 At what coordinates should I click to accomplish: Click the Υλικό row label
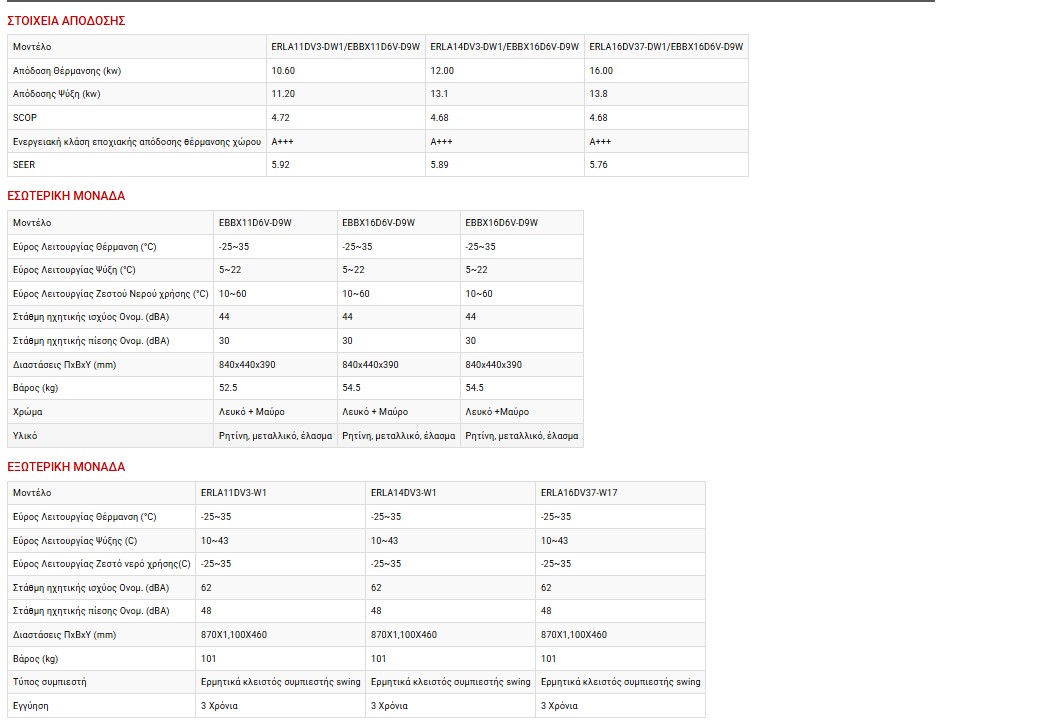click(x=26, y=436)
